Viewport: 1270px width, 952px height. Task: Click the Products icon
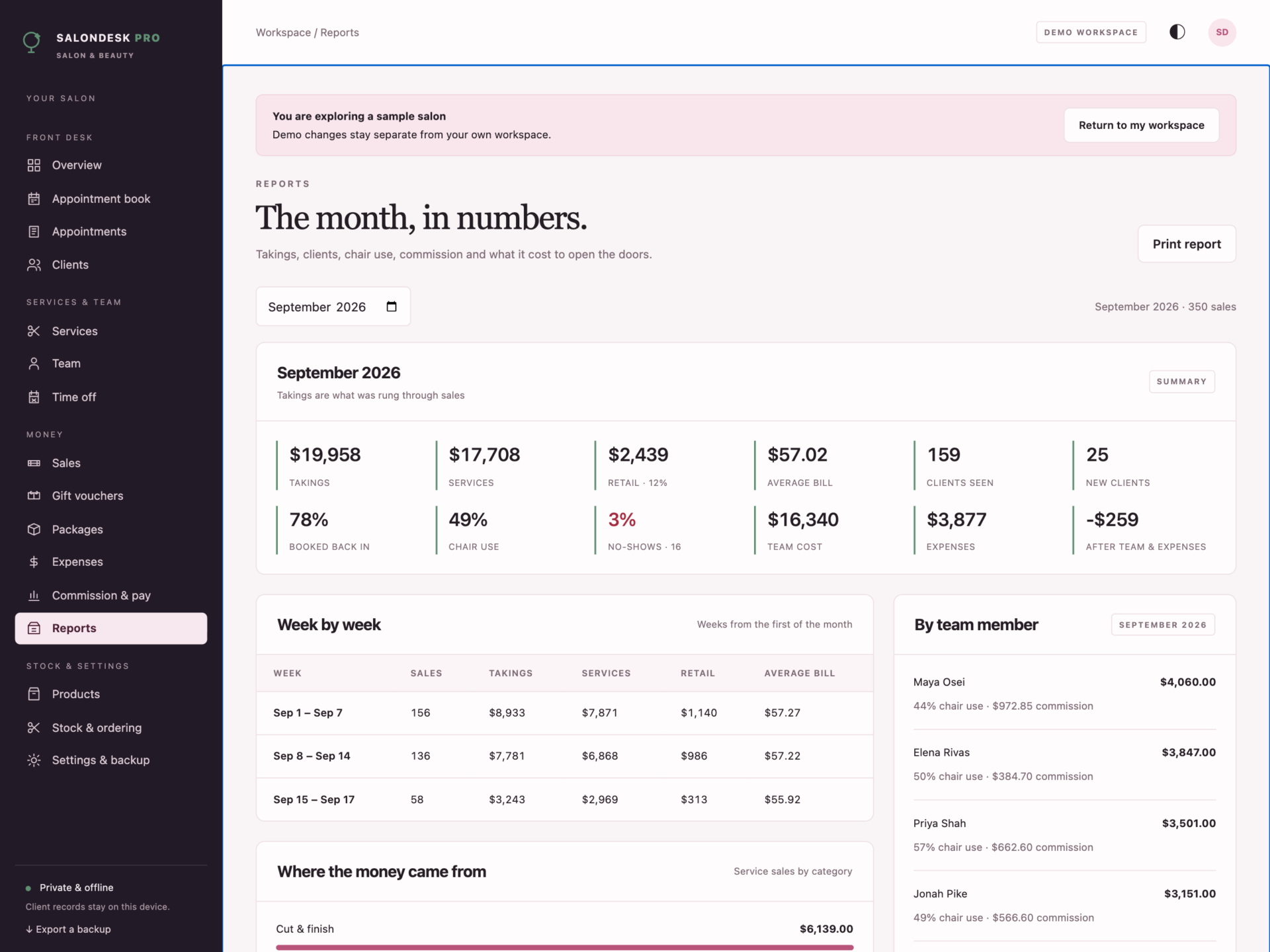34,694
